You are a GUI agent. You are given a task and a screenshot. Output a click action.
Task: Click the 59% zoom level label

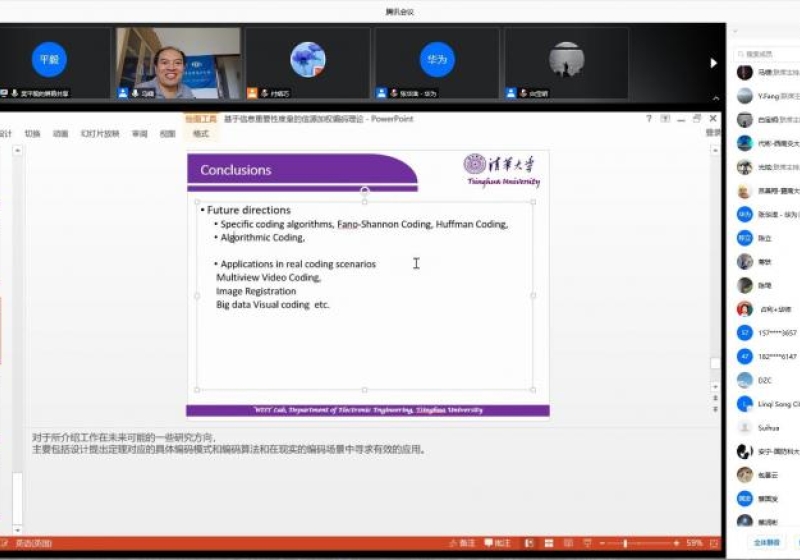(x=694, y=543)
